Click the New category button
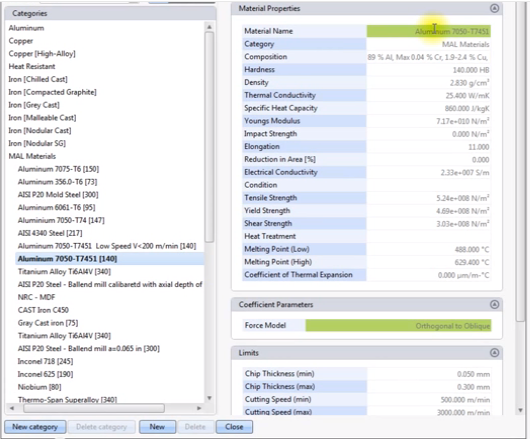 click(35, 427)
